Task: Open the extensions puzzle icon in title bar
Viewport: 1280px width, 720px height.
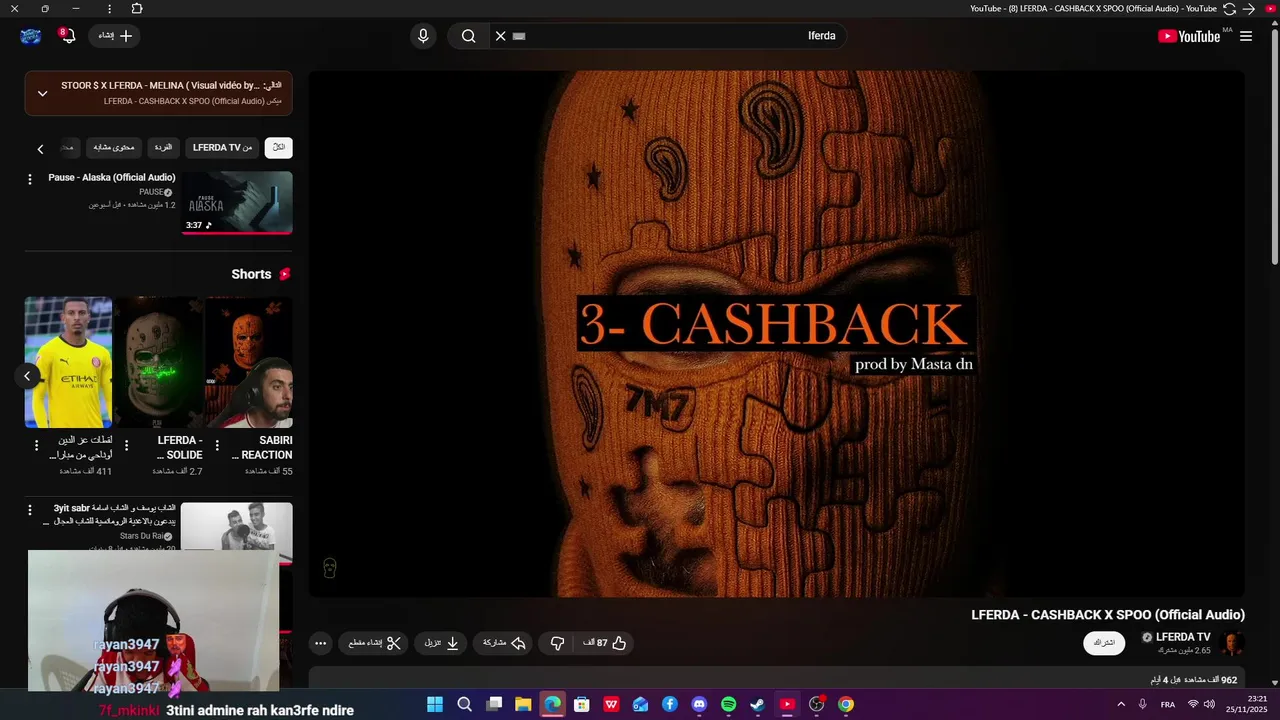Action: click(x=137, y=8)
